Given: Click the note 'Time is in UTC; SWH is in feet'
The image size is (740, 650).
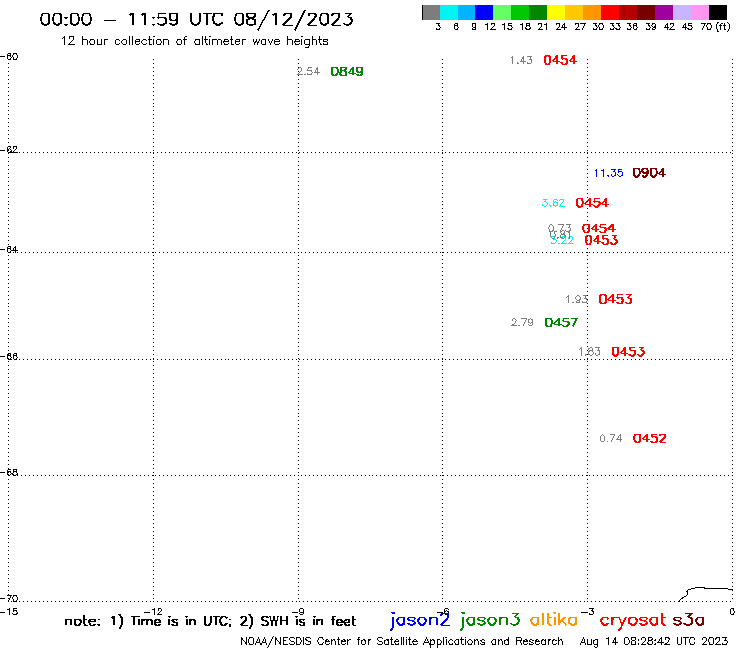Looking at the screenshot, I should tap(210, 621).
